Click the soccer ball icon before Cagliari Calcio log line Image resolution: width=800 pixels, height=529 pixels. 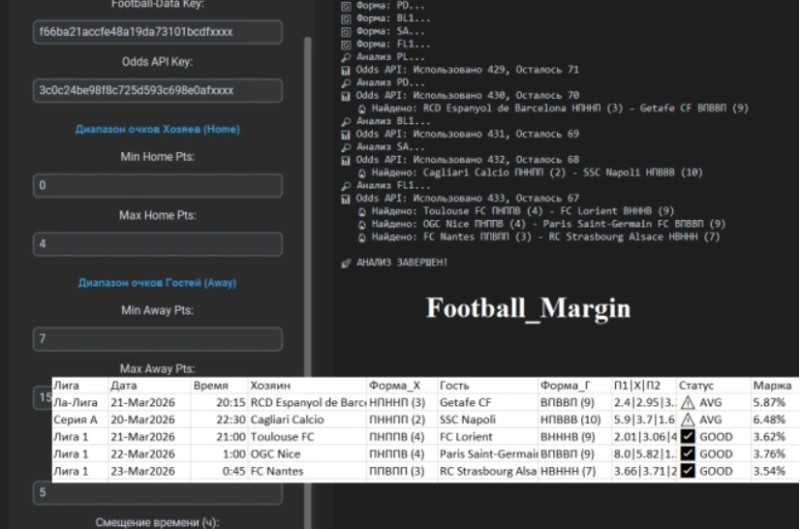(361, 172)
